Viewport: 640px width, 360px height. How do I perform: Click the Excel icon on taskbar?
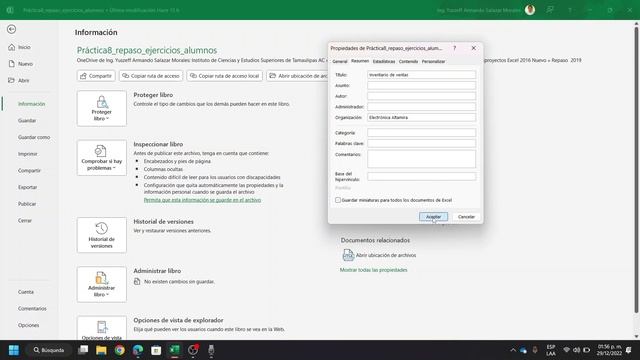pyautogui.click(x=175, y=350)
